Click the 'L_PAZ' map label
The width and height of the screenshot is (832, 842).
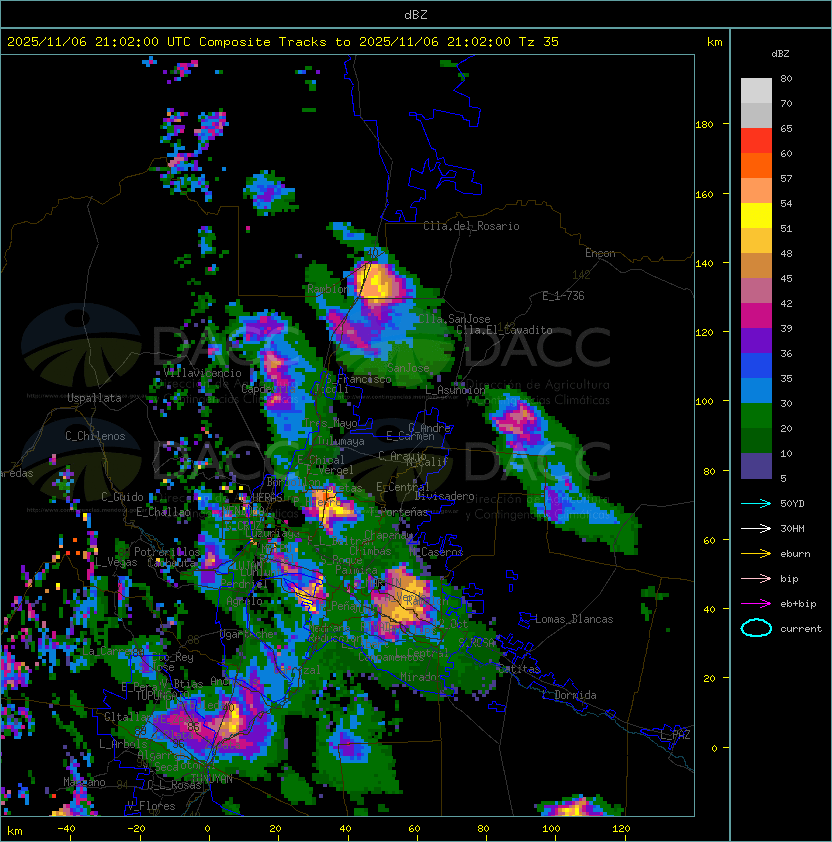[675, 735]
